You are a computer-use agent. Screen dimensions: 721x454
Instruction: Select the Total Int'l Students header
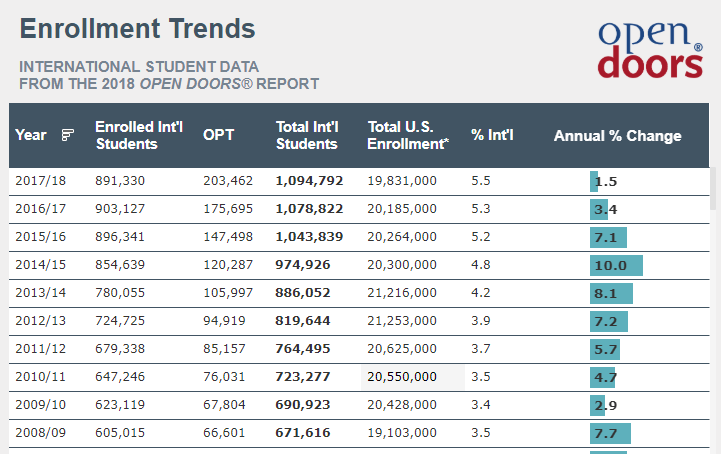[x=307, y=136]
